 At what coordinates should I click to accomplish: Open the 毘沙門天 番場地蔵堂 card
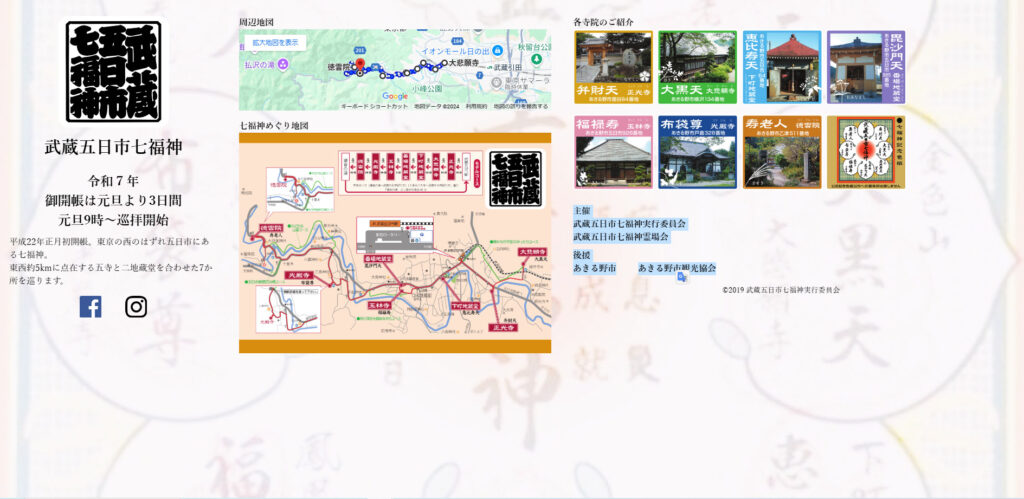866,67
